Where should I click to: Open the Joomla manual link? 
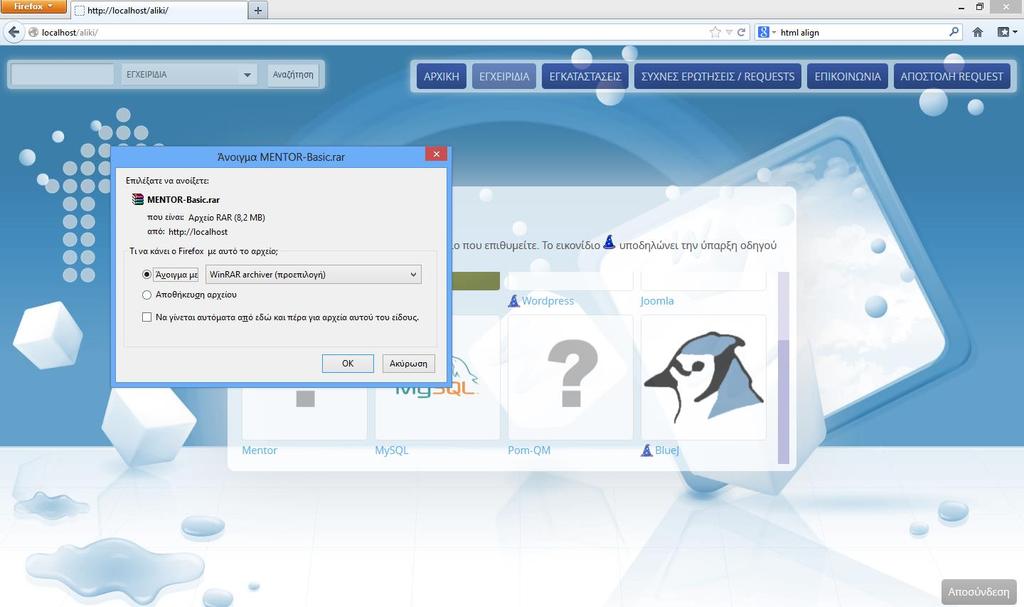pos(657,301)
